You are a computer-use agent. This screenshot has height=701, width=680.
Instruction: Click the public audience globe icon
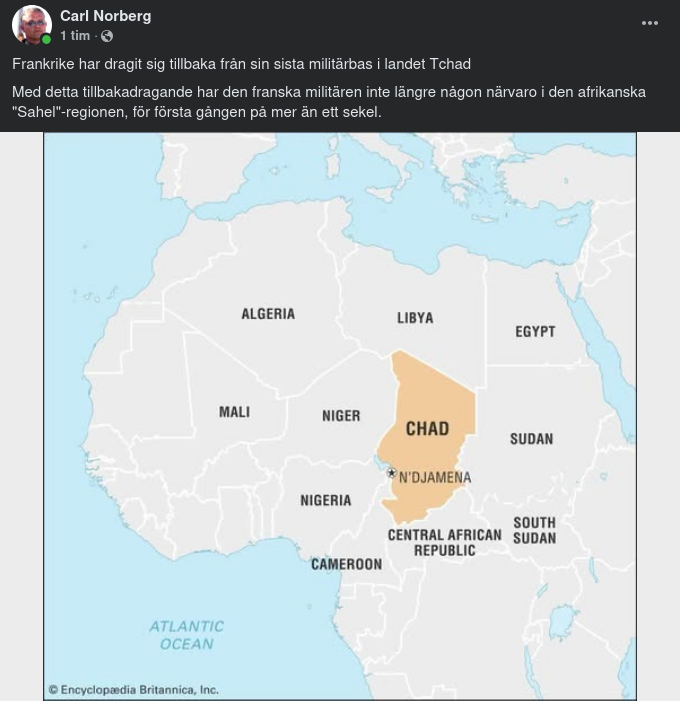tap(107, 36)
